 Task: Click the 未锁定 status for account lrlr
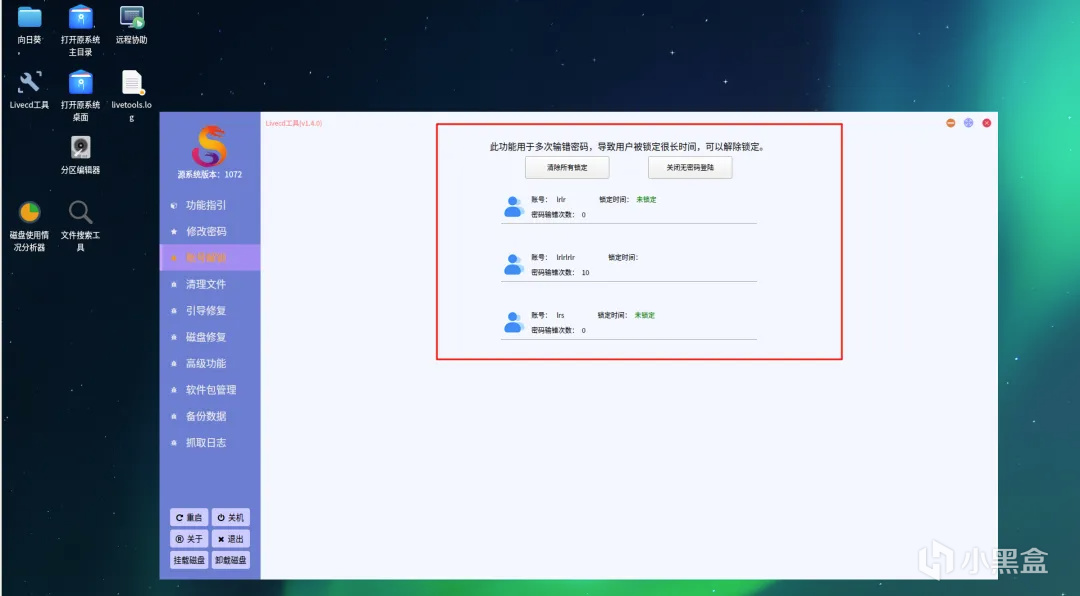tap(646, 200)
